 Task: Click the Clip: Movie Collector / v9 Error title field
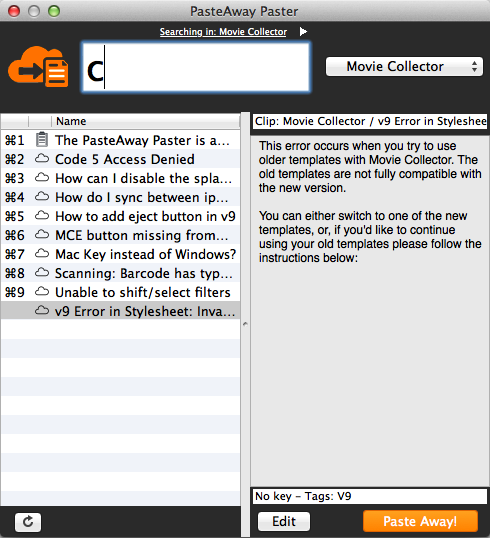pyautogui.click(x=370, y=121)
